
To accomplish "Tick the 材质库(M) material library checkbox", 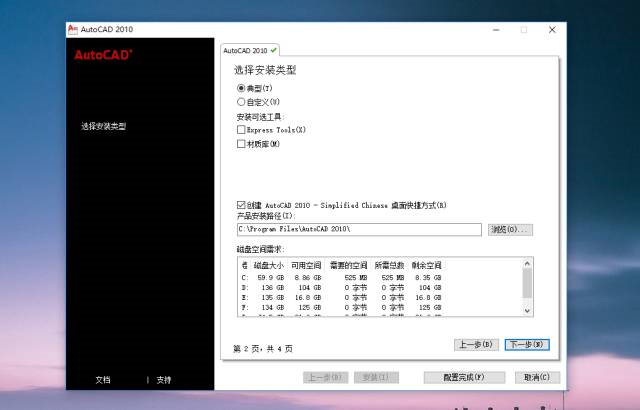I will [x=241, y=144].
